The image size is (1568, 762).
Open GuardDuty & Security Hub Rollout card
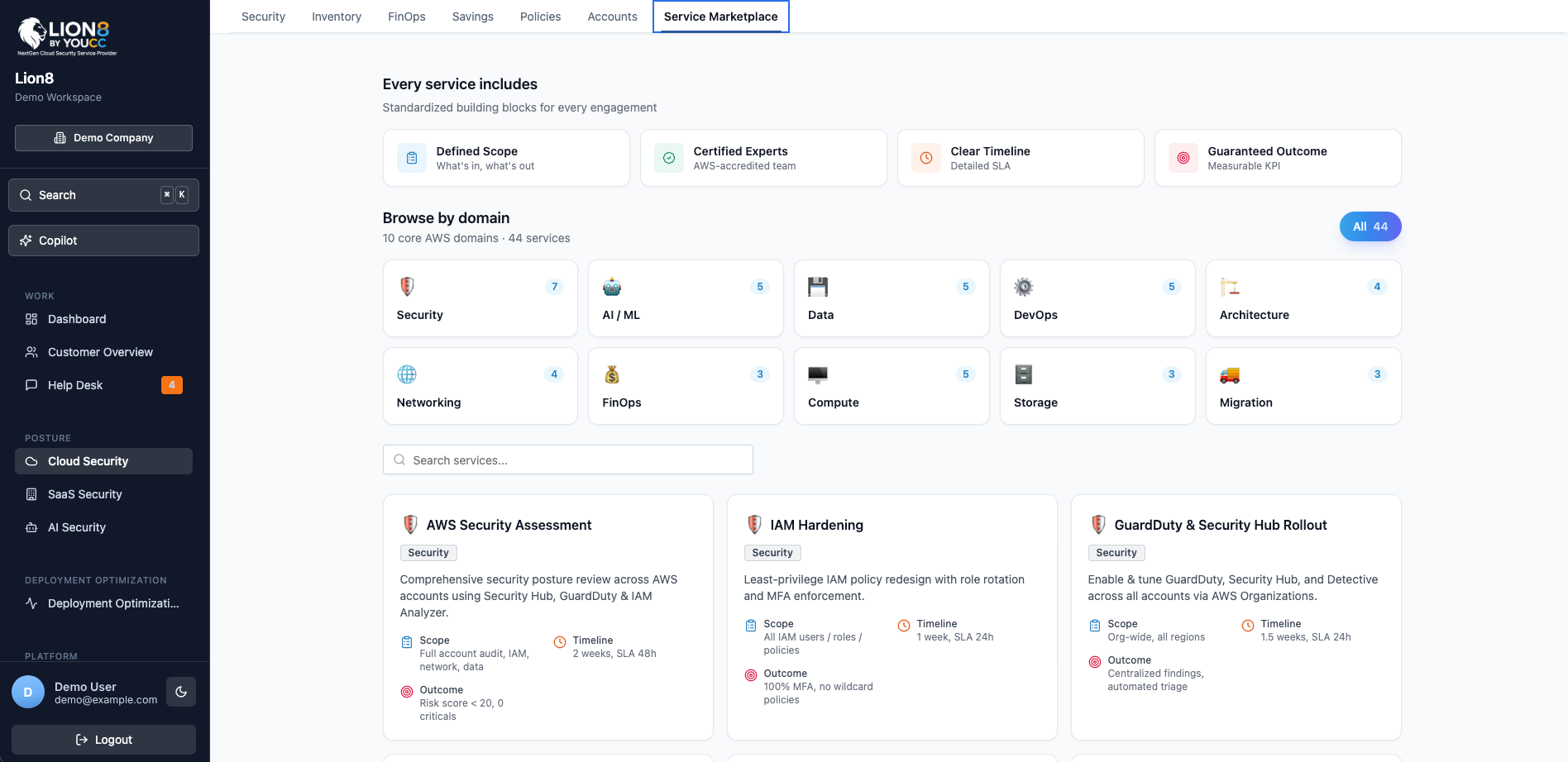coord(1236,617)
